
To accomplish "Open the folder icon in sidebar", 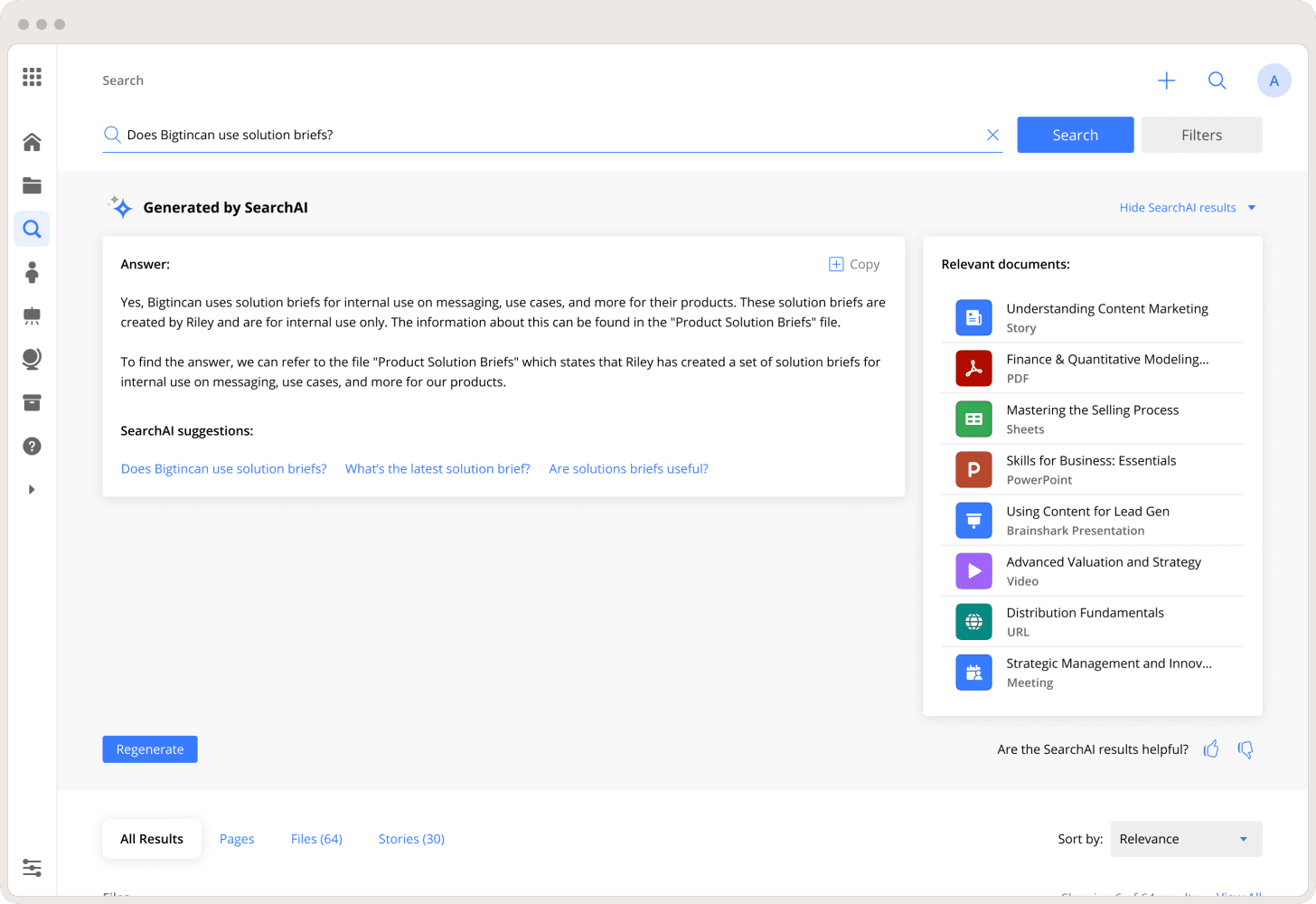I will [32, 185].
